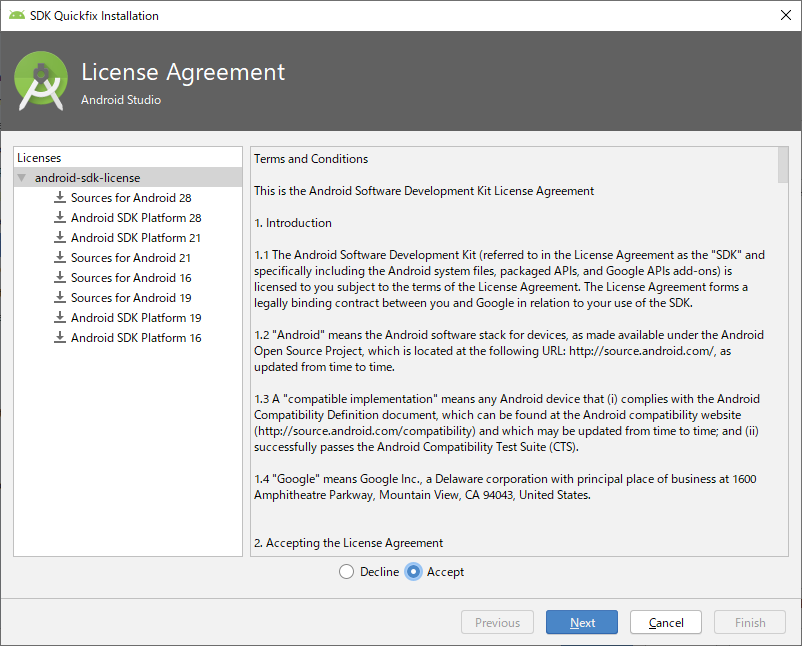Click download icon beside Sources for Android 28
The height and width of the screenshot is (646, 802).
pyautogui.click(x=60, y=197)
